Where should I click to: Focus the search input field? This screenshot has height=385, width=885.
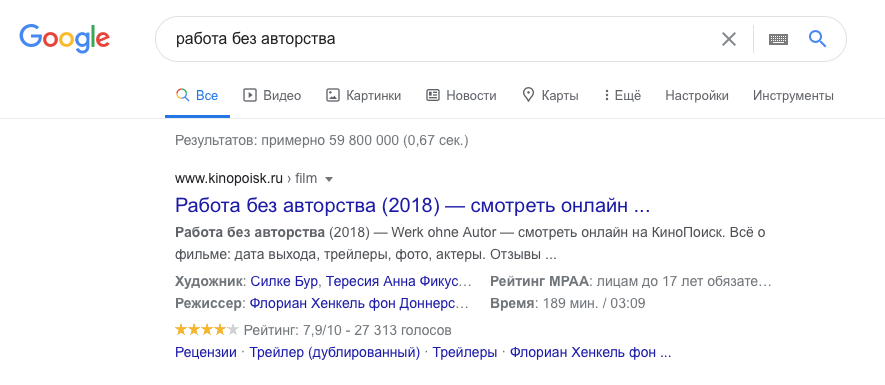(440, 39)
